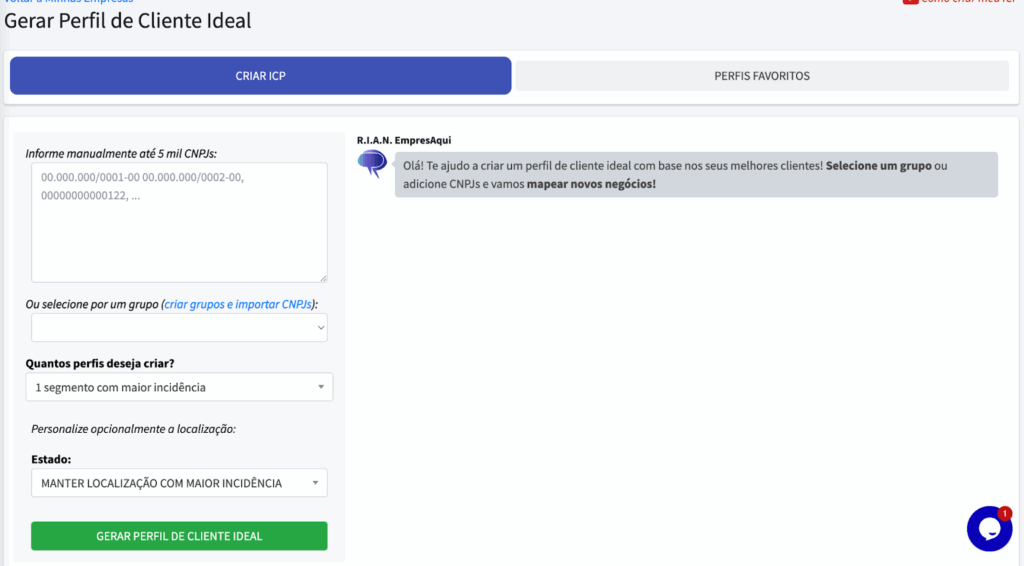Click the 'Voltar a Minhas Empresas' link
Viewport: 1024px width, 566px height.
coord(68,2)
